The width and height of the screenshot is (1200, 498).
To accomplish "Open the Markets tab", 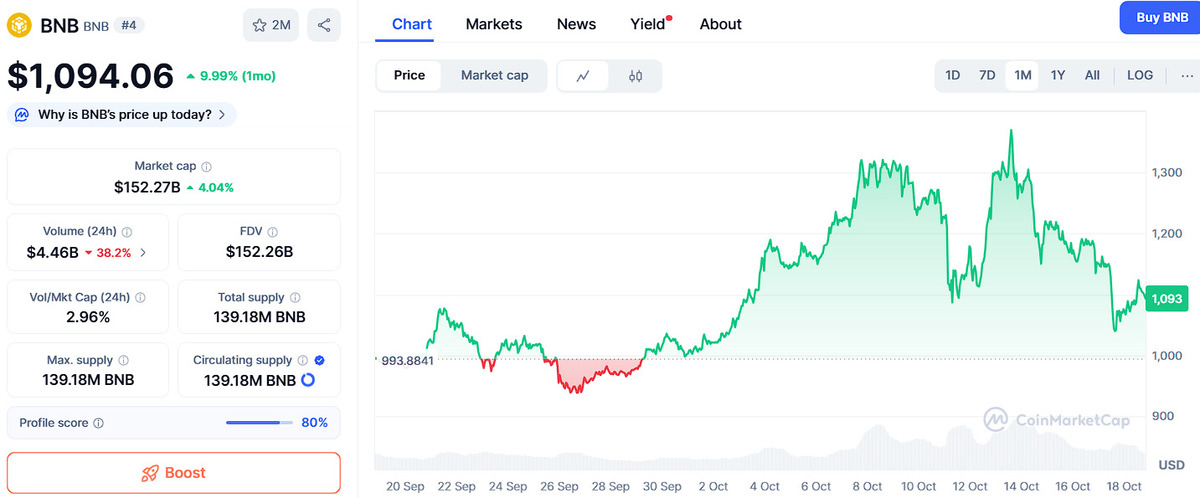I will [494, 24].
